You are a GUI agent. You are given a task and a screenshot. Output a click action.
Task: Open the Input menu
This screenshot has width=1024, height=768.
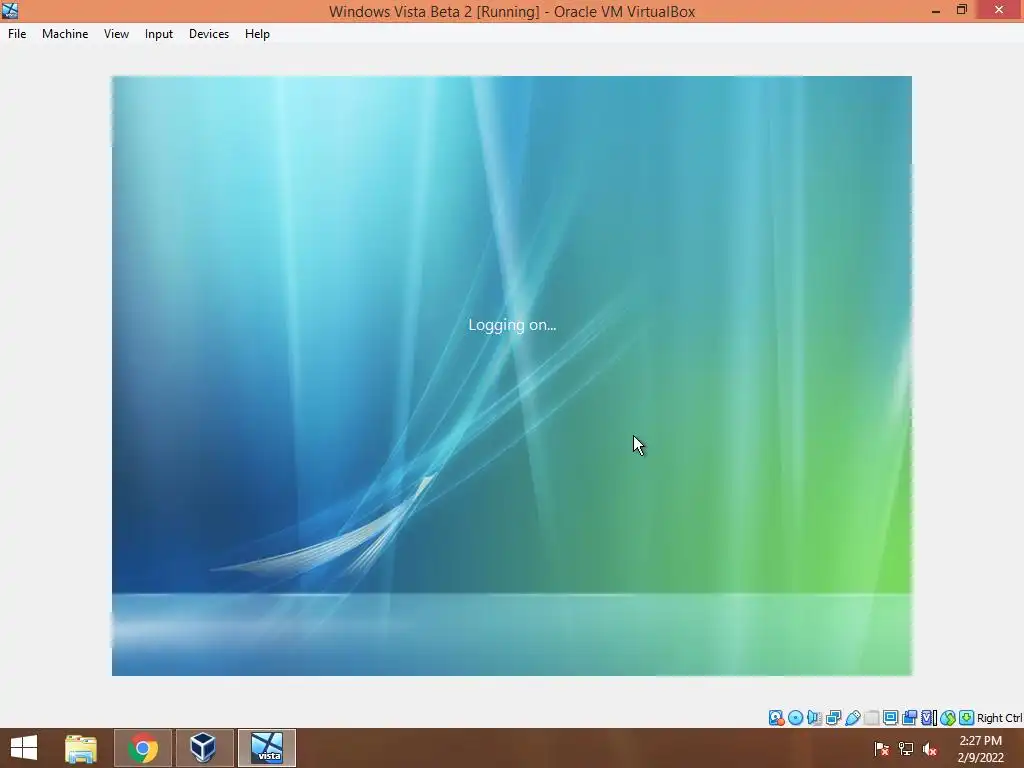click(x=159, y=34)
